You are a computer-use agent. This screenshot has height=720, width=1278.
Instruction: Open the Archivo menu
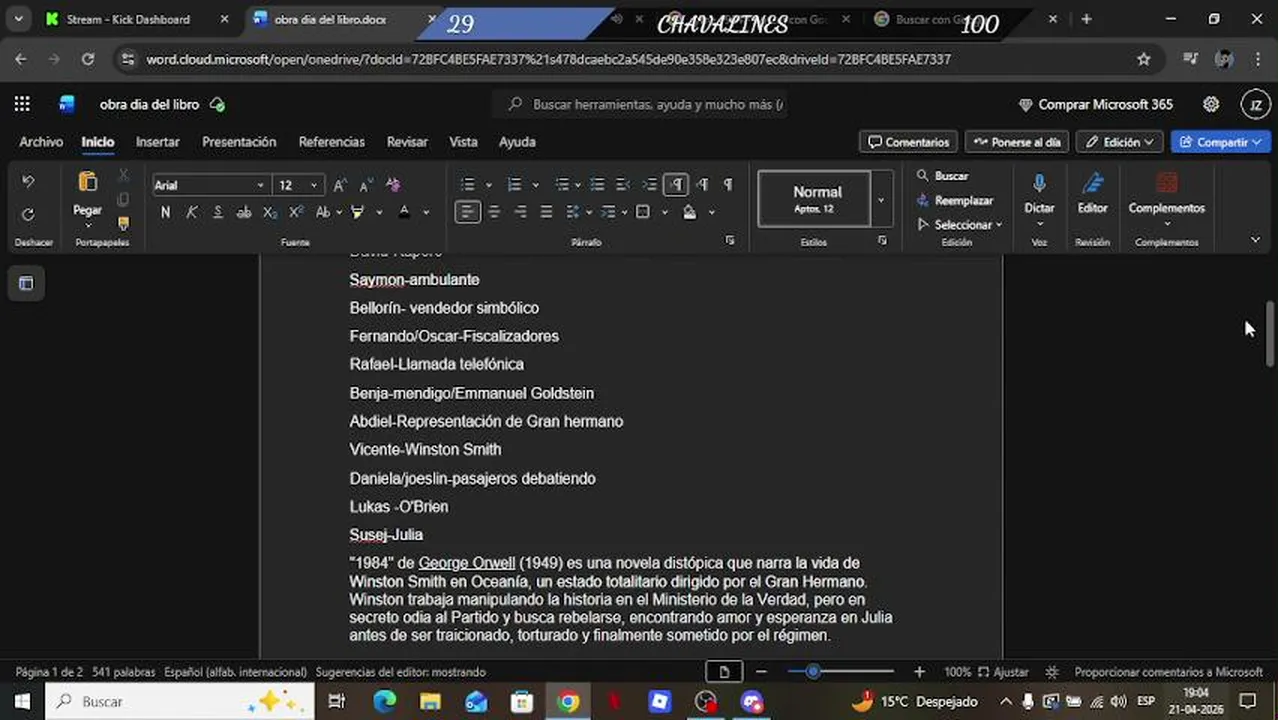(41, 142)
